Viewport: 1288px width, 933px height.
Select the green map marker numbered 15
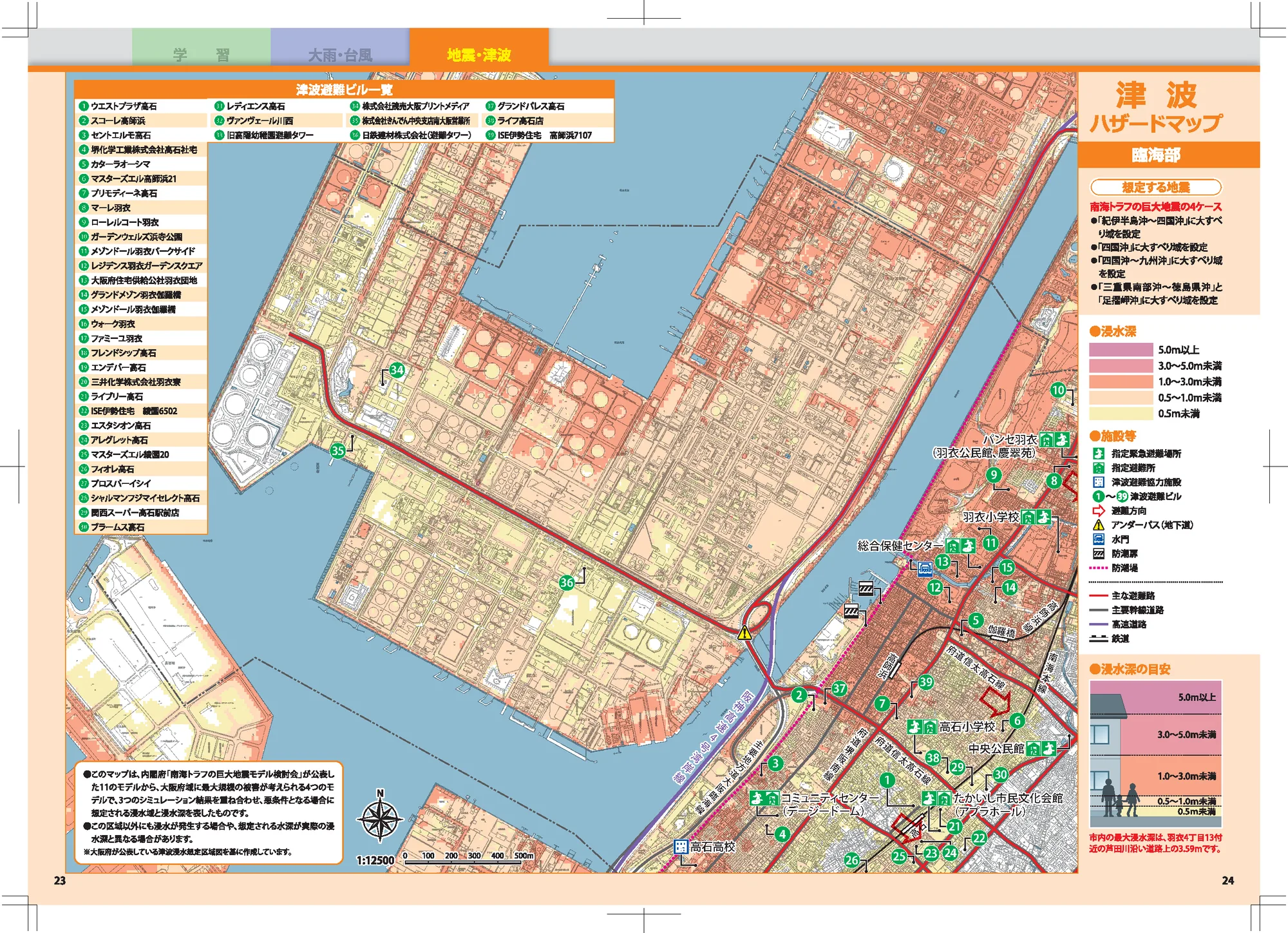tap(1007, 567)
